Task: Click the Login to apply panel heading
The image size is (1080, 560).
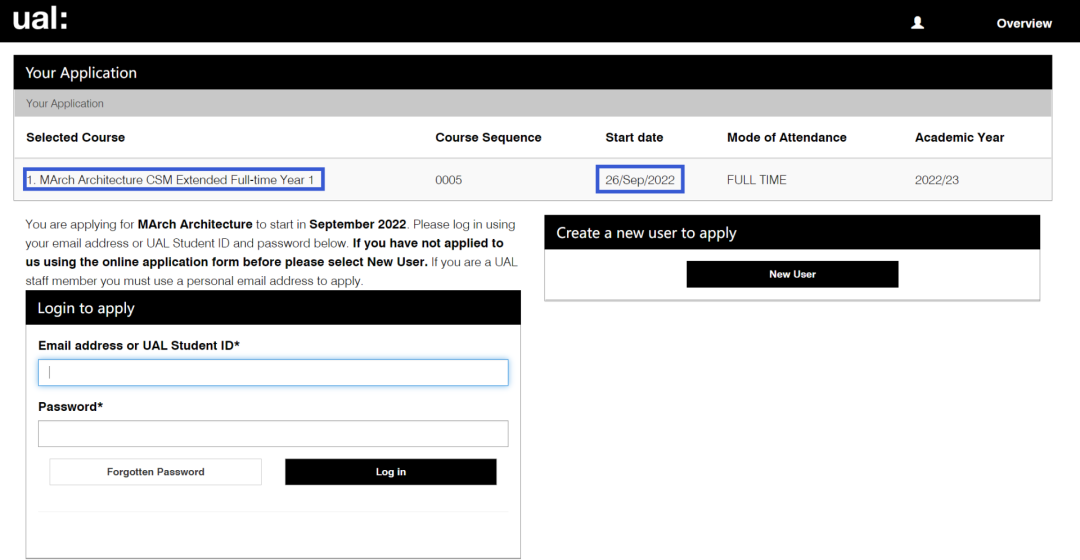Action: click(273, 308)
